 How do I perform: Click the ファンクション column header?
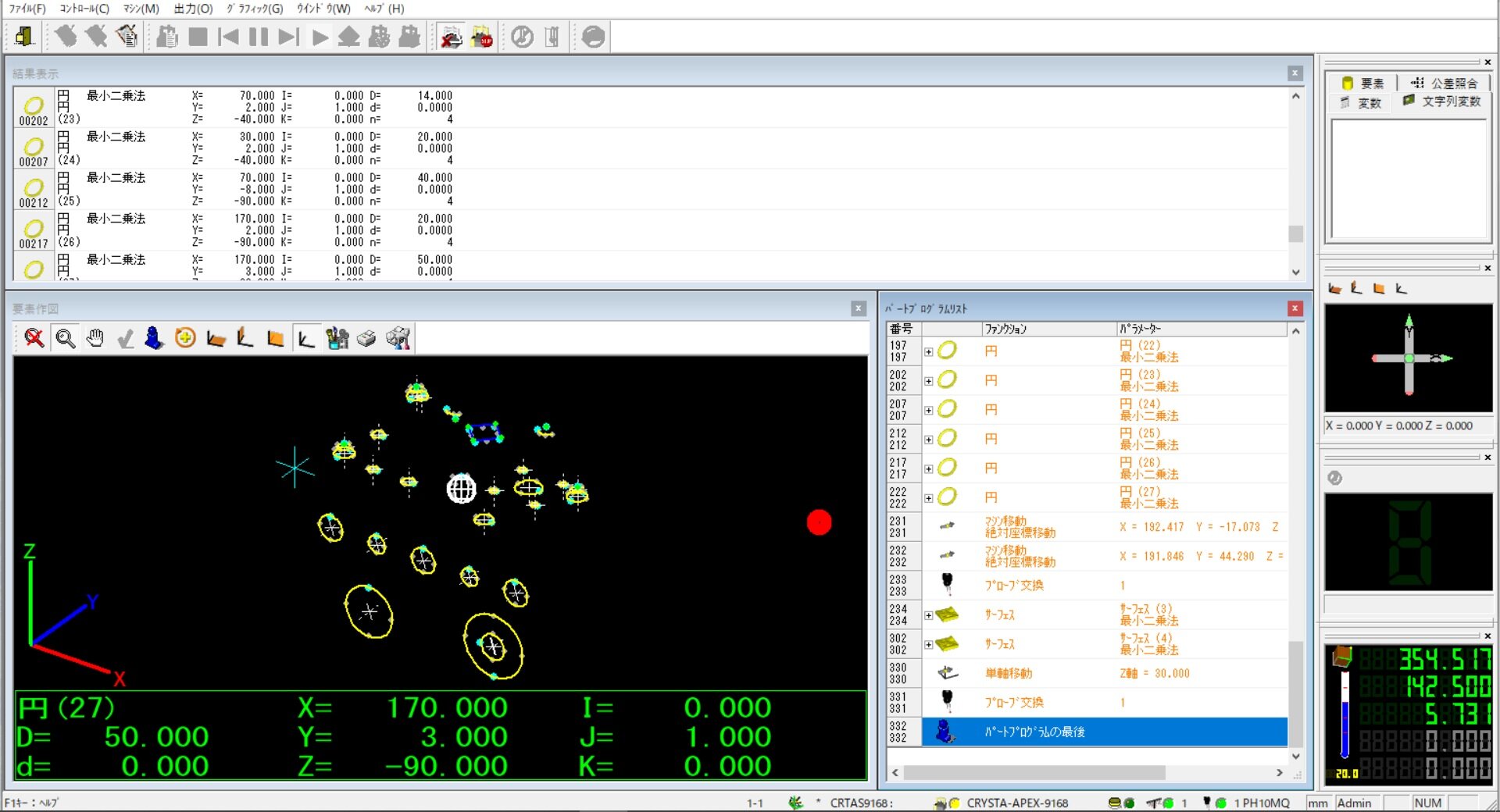pyautogui.click(x=1048, y=329)
